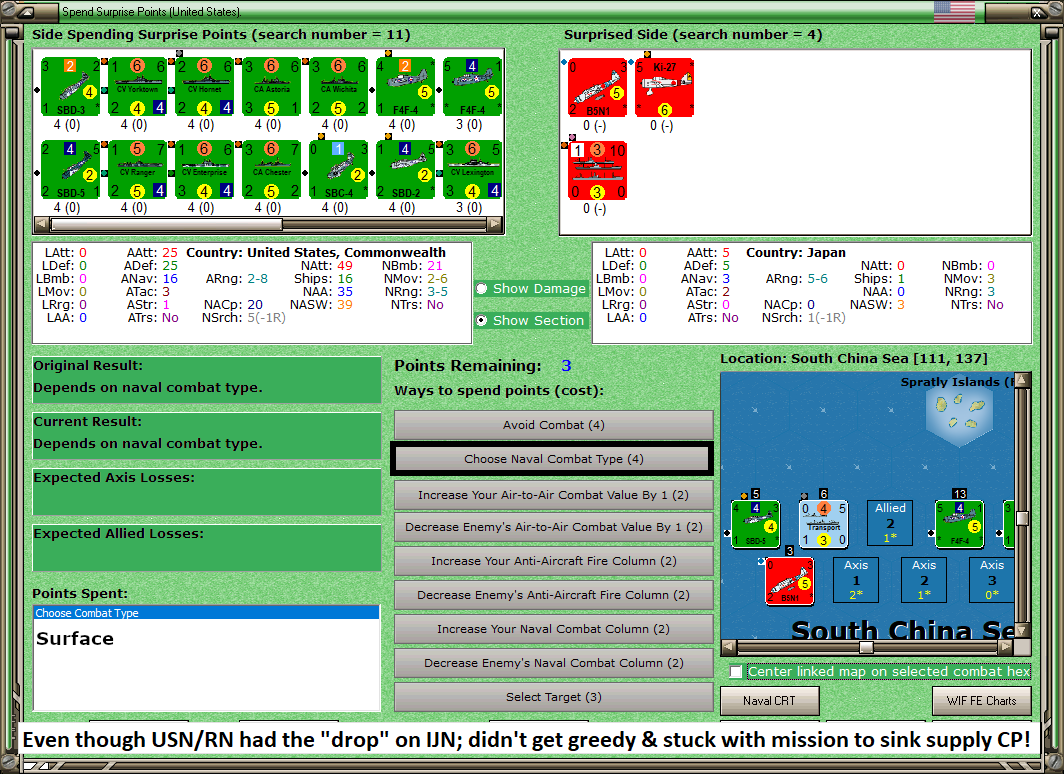Click the map horizontal scroll left arrow

tap(729, 647)
